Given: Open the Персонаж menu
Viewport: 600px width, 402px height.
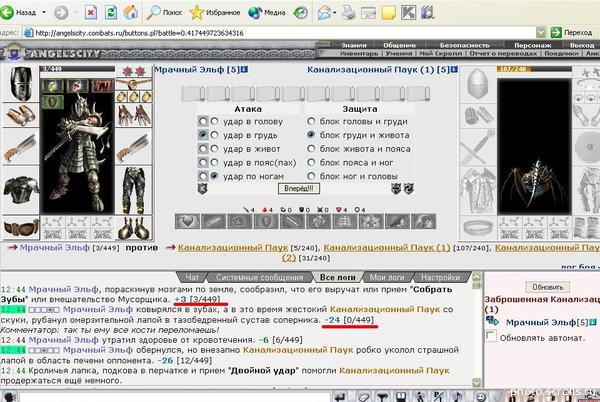Looking at the screenshot, I should (533, 45).
